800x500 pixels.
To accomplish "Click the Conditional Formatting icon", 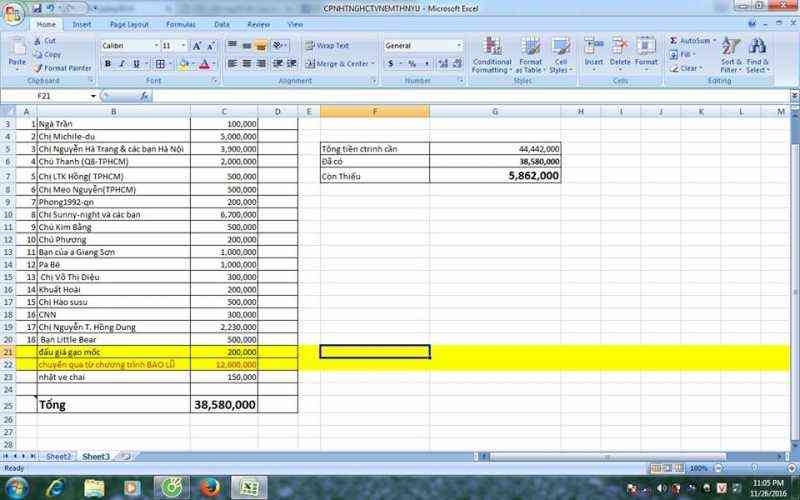I will coord(491,47).
